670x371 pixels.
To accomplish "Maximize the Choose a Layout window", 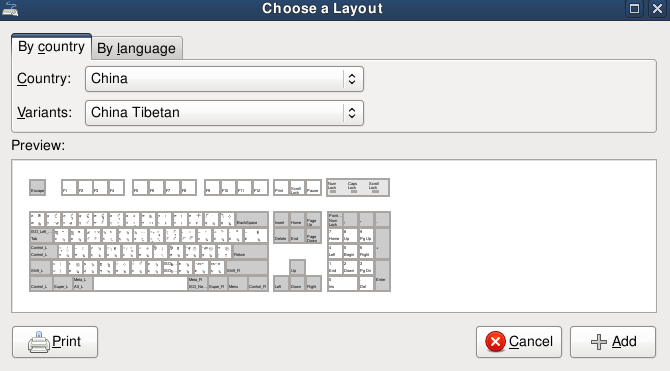I will click(x=635, y=9).
